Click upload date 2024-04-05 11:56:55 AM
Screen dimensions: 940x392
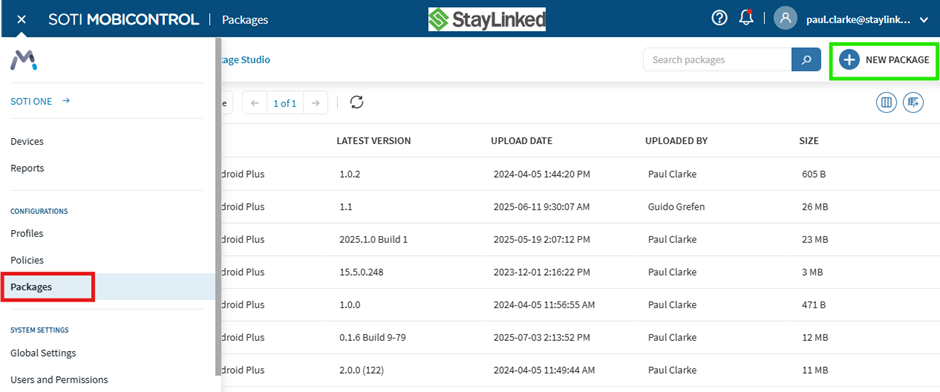544,305
